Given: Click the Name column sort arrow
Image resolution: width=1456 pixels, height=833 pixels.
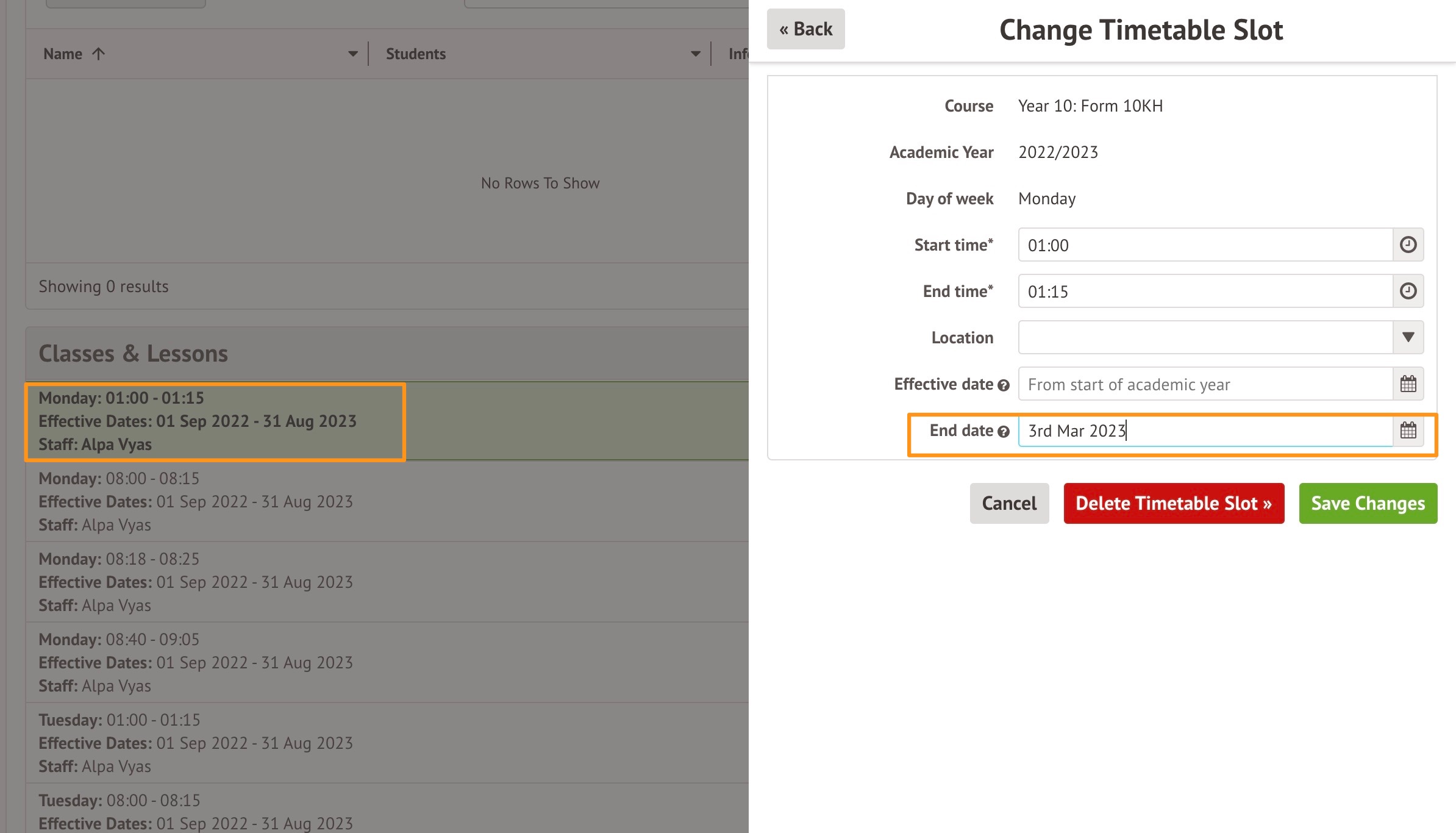Looking at the screenshot, I should point(99,54).
